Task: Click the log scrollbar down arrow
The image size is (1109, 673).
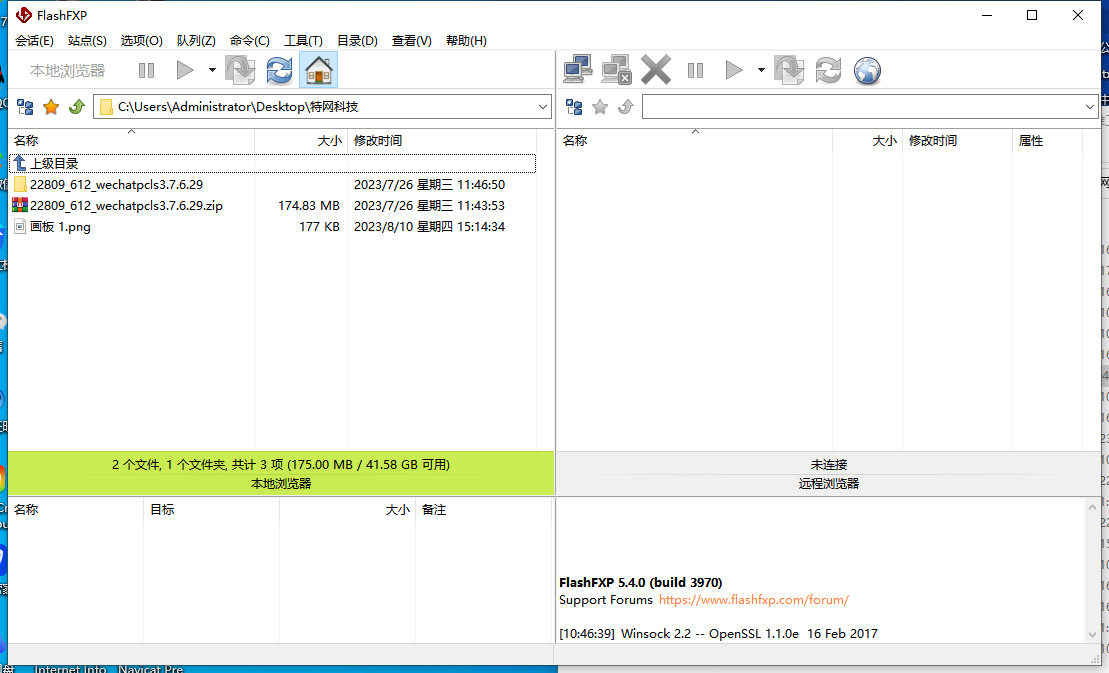Action: [1093, 635]
